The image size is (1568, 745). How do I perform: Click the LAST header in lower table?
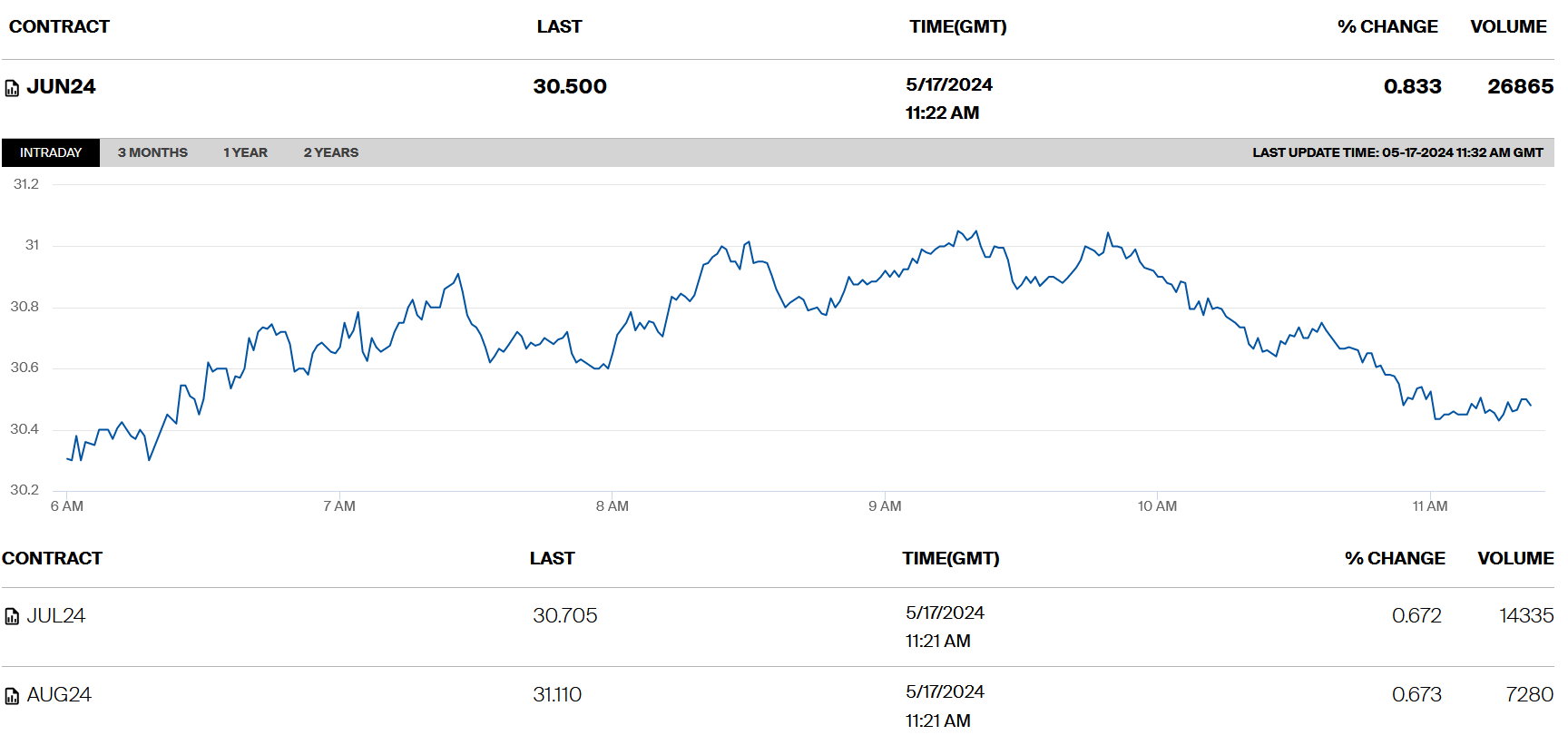[x=552, y=559]
